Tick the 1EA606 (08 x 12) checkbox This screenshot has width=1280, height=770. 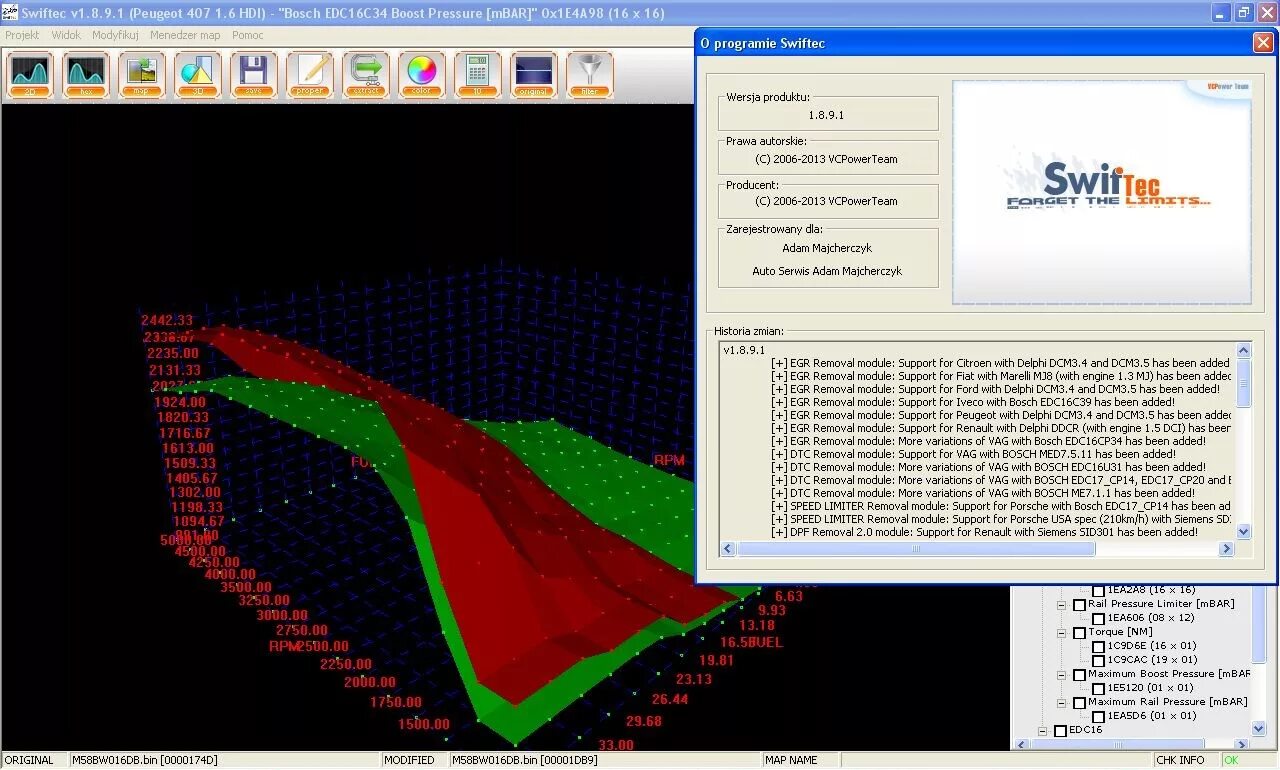click(1098, 618)
